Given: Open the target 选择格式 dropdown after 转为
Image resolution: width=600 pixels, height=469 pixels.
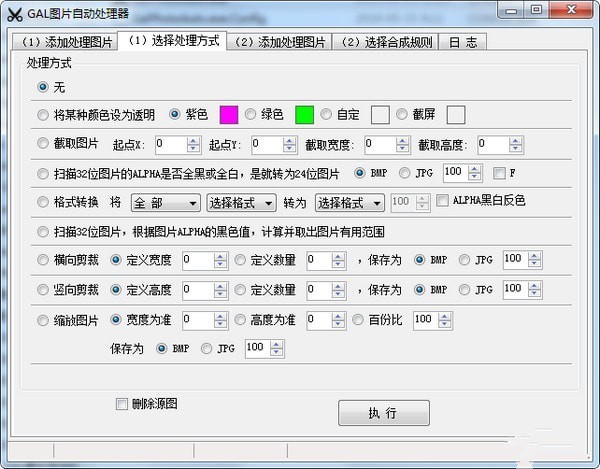Looking at the screenshot, I should 350,203.
